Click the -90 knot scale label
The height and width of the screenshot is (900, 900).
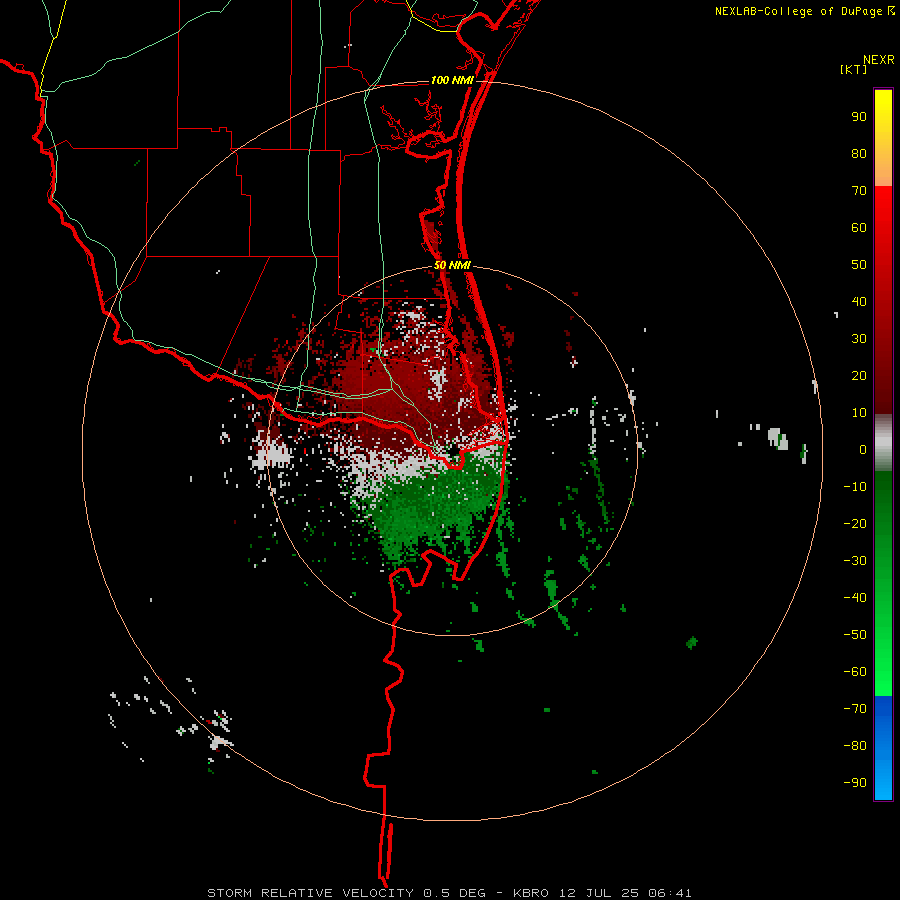point(855,783)
